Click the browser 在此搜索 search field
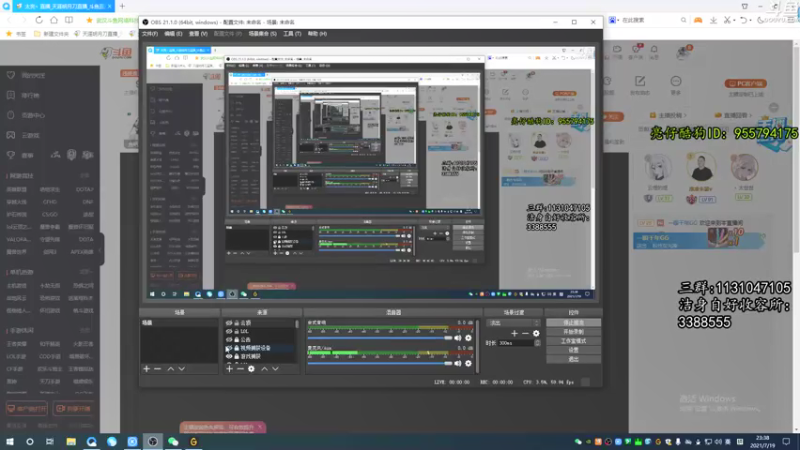Image resolution: width=800 pixels, height=450 pixels. click(651, 20)
